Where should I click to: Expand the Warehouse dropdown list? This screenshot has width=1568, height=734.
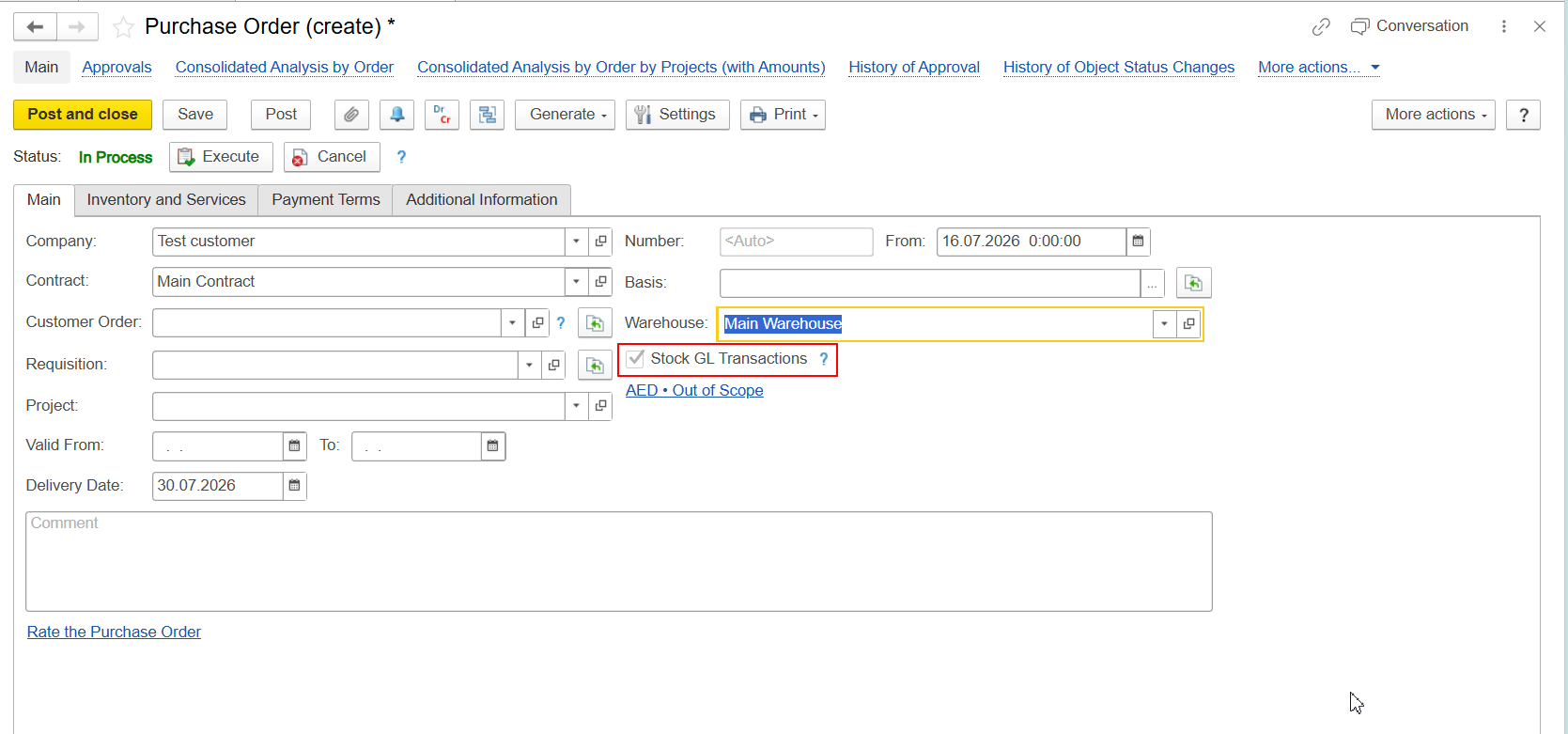pyautogui.click(x=1164, y=323)
